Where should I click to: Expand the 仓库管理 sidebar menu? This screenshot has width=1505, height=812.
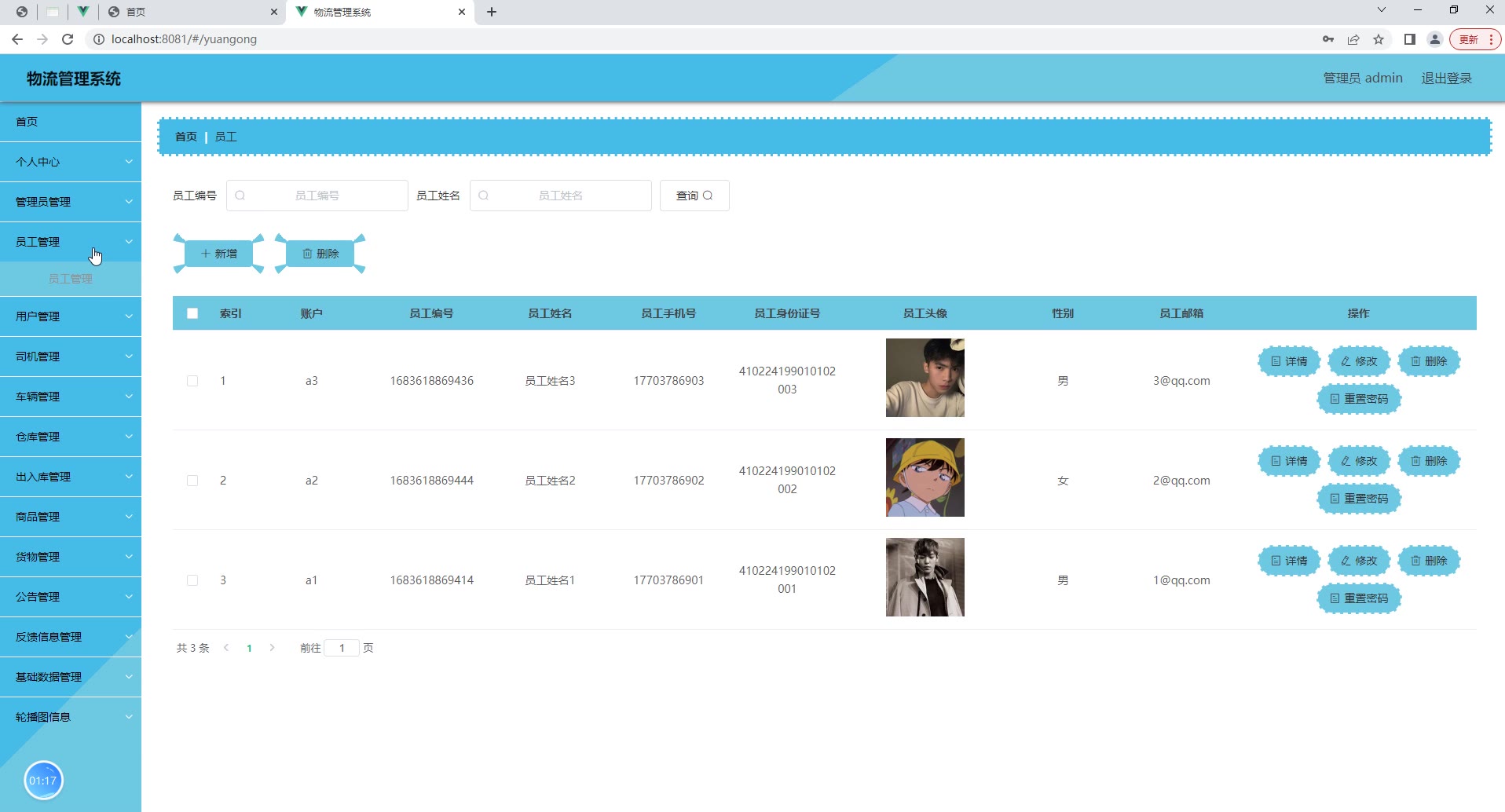click(x=71, y=437)
